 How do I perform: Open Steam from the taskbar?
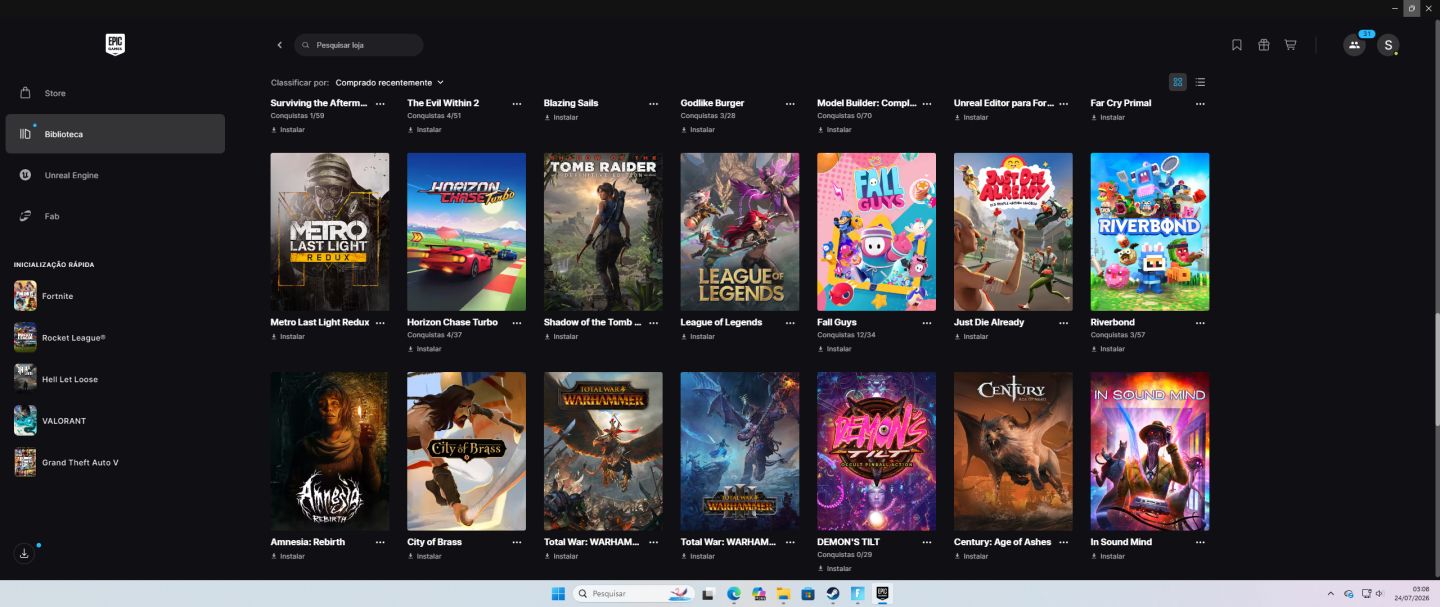[x=832, y=594]
